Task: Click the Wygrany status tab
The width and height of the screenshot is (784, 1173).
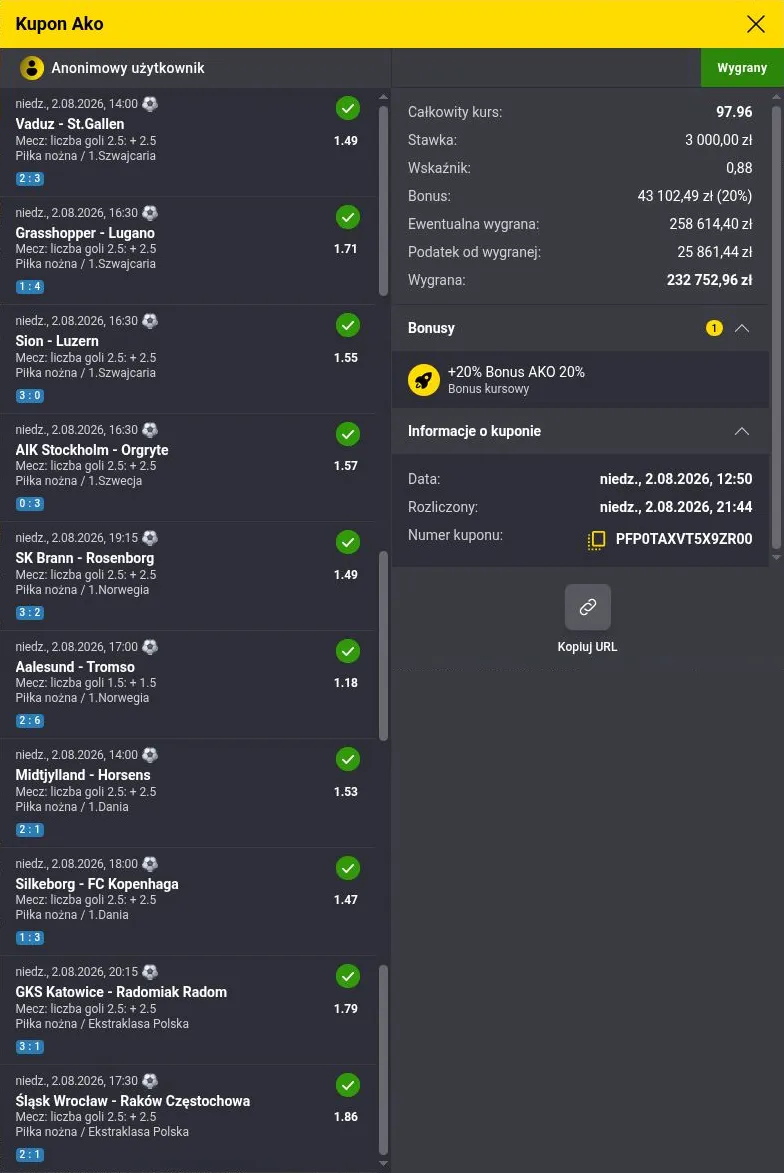Action: click(742, 68)
